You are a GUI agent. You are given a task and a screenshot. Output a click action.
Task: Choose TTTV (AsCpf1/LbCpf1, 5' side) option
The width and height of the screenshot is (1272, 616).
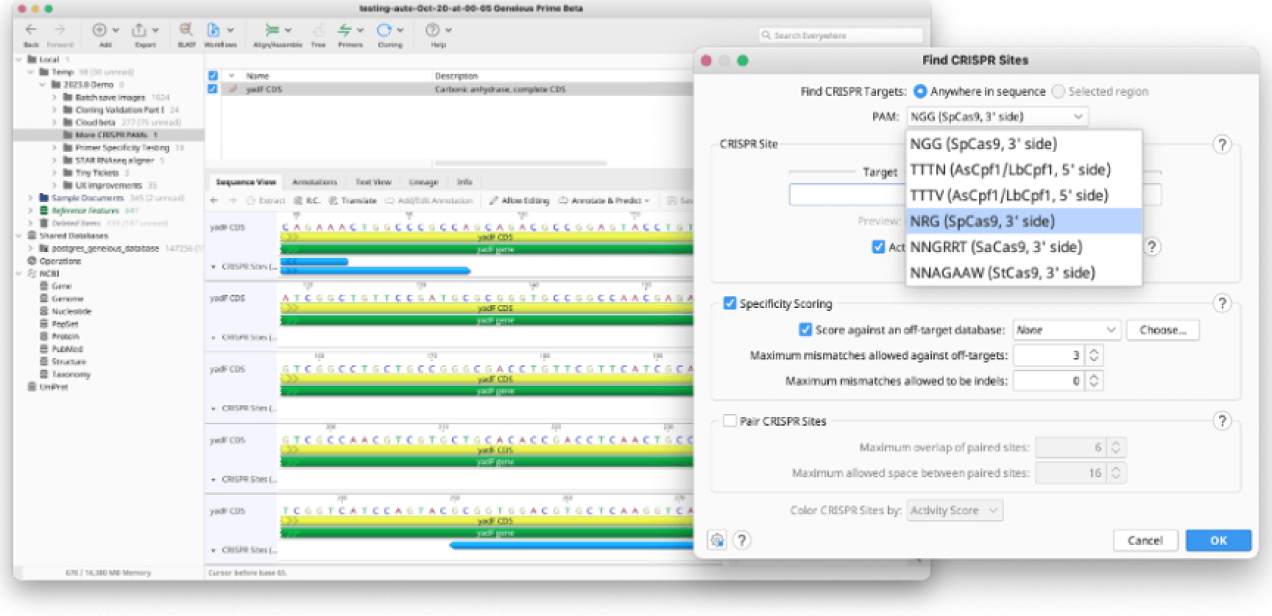(1023, 195)
